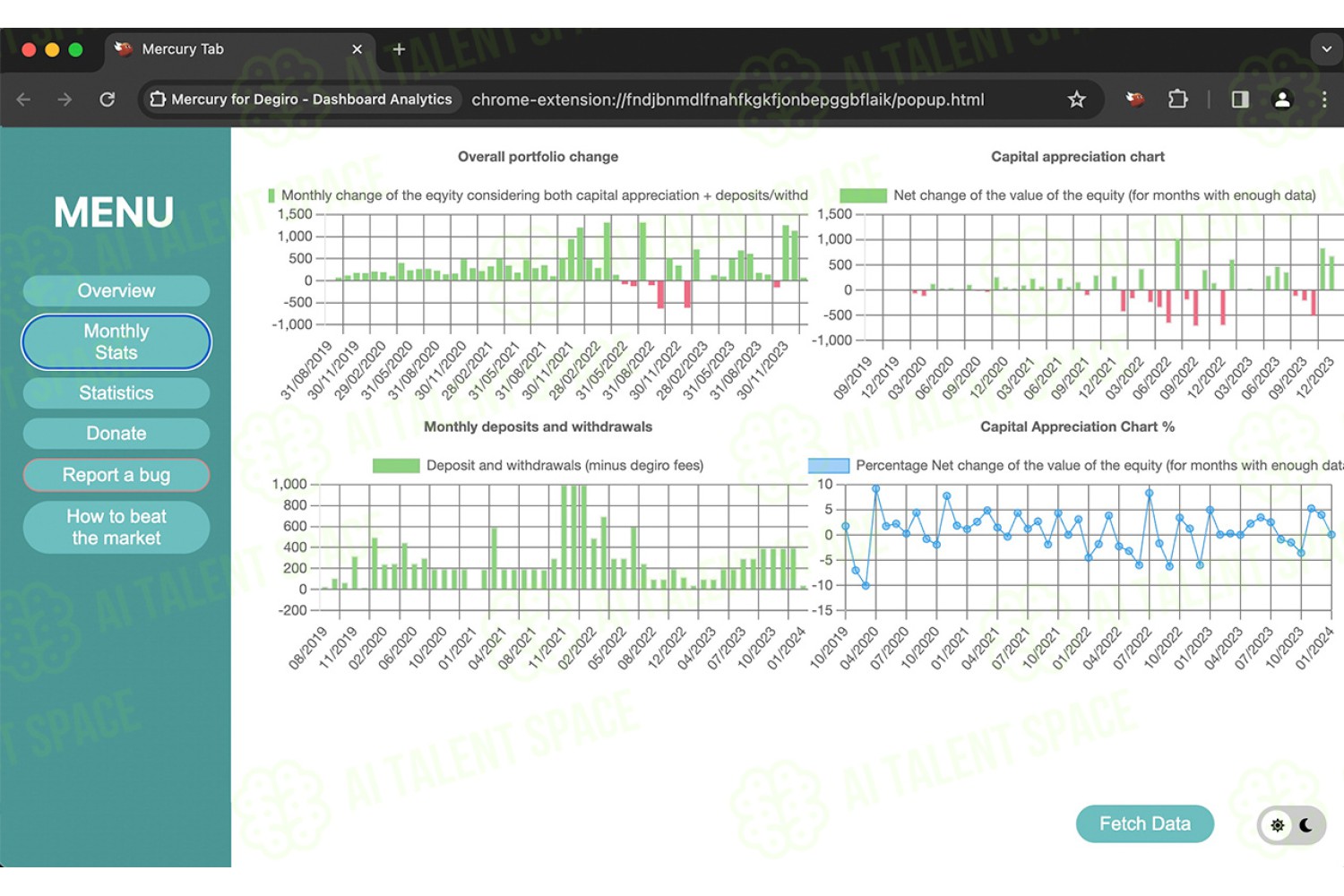Open the Chrome profile avatar

point(1282,99)
